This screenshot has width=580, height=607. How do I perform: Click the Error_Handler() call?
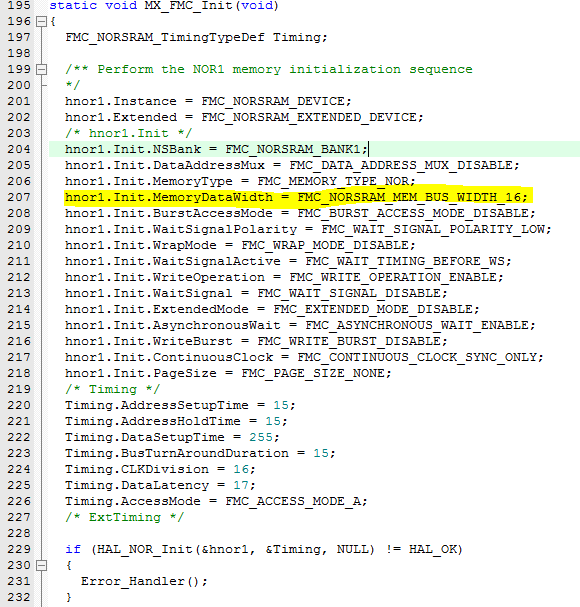[141, 581]
